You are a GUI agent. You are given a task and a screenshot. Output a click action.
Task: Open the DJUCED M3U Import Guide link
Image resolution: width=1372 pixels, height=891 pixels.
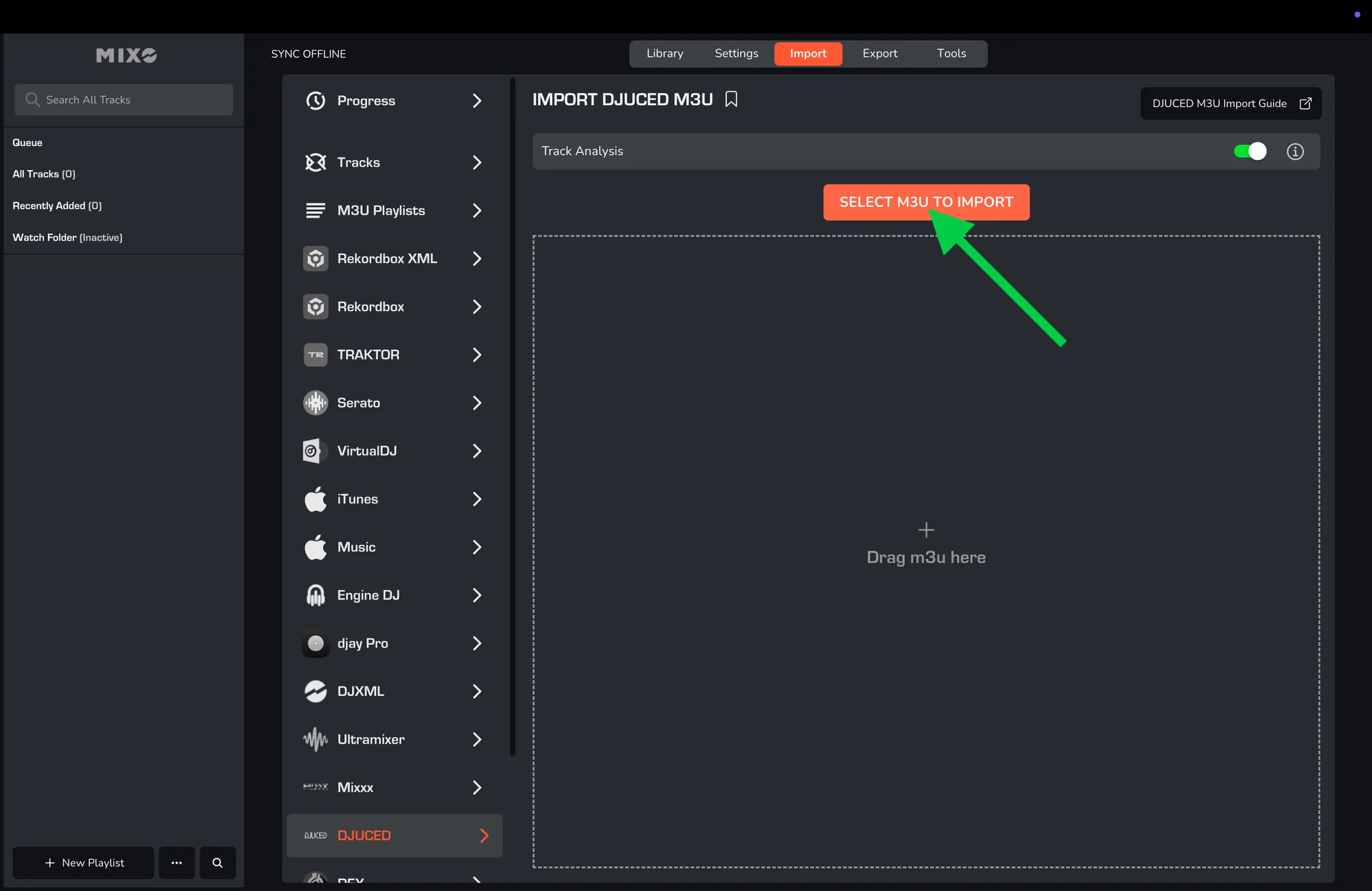pos(1231,104)
